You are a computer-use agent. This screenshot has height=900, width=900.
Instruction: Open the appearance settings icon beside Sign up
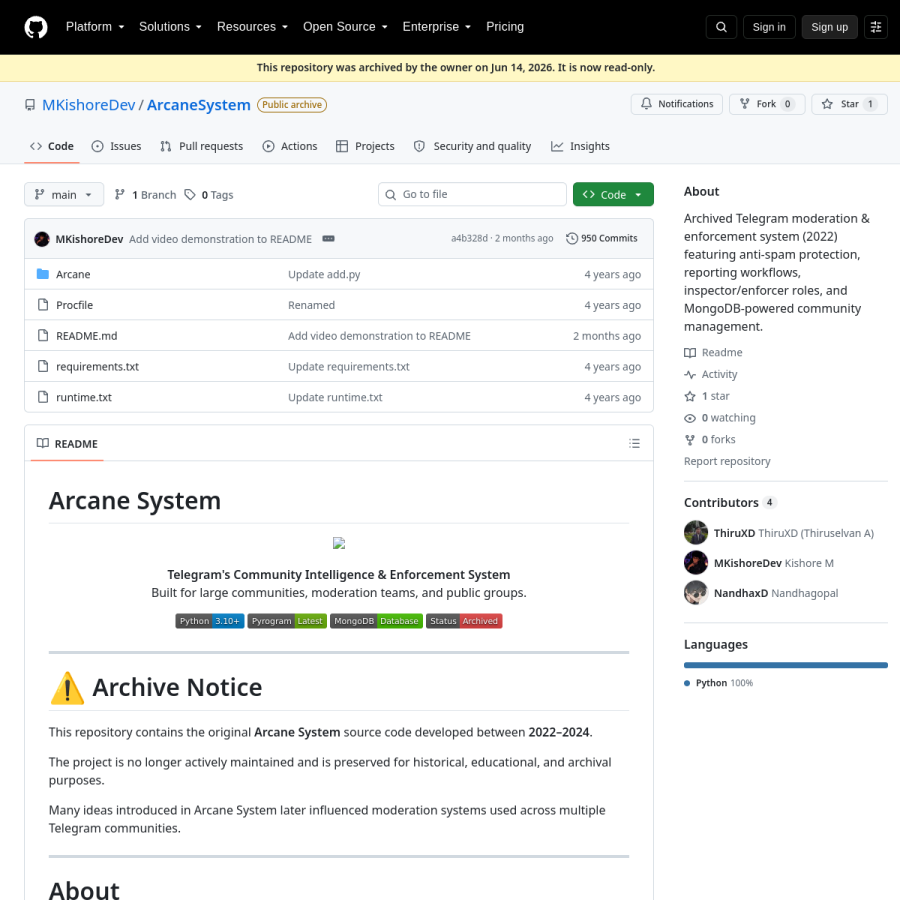(x=876, y=27)
